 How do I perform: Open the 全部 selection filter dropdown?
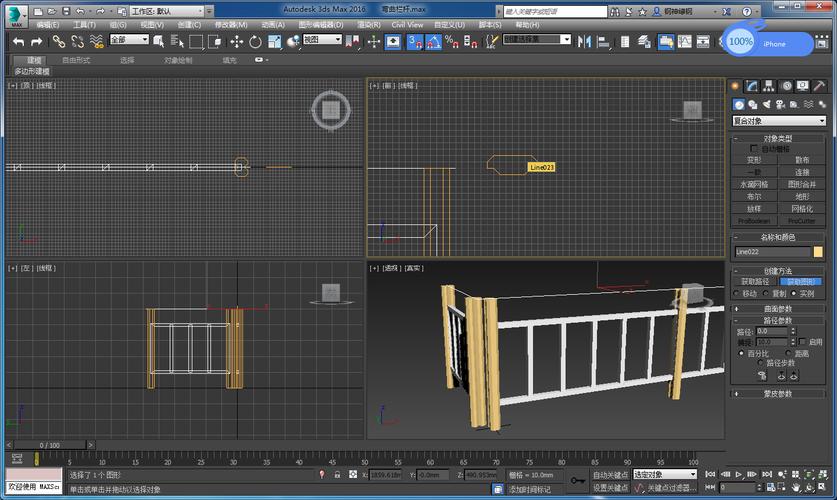129,40
